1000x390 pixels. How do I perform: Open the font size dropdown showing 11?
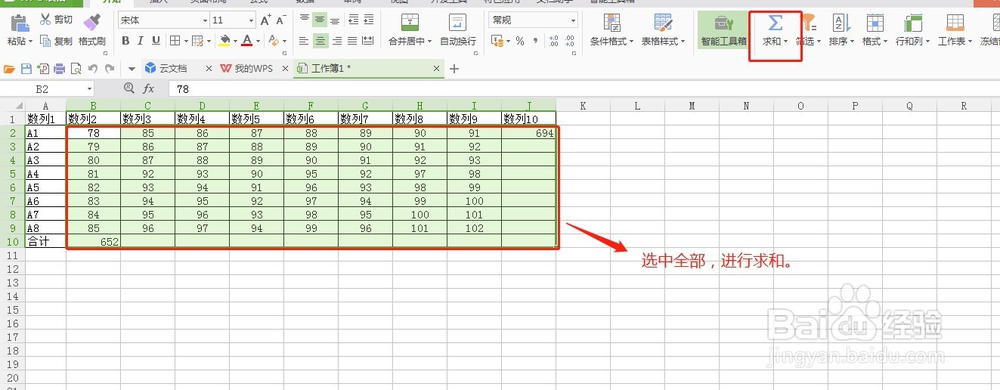pos(251,21)
